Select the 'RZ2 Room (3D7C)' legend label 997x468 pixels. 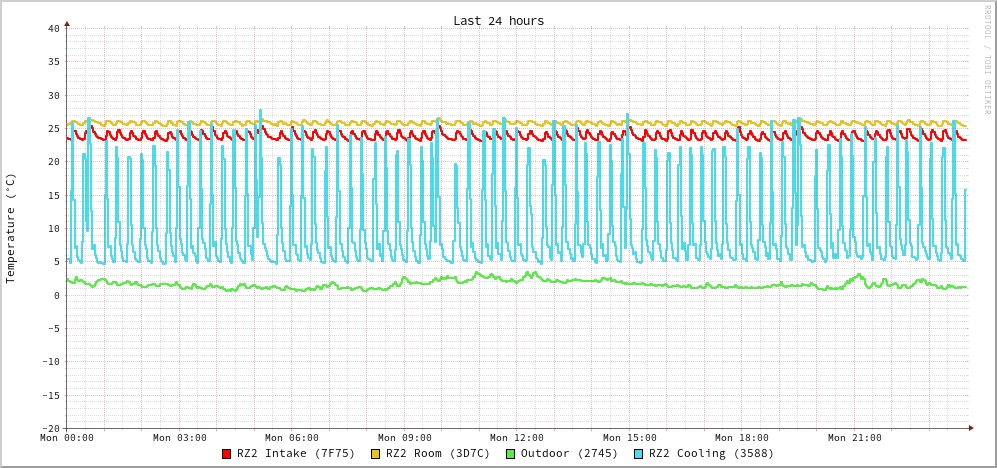437,454
